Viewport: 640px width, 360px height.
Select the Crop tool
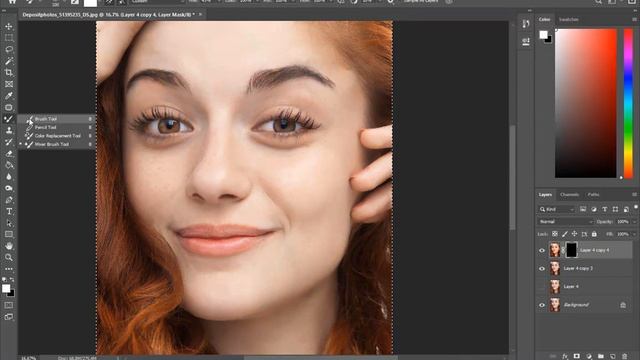point(9,73)
